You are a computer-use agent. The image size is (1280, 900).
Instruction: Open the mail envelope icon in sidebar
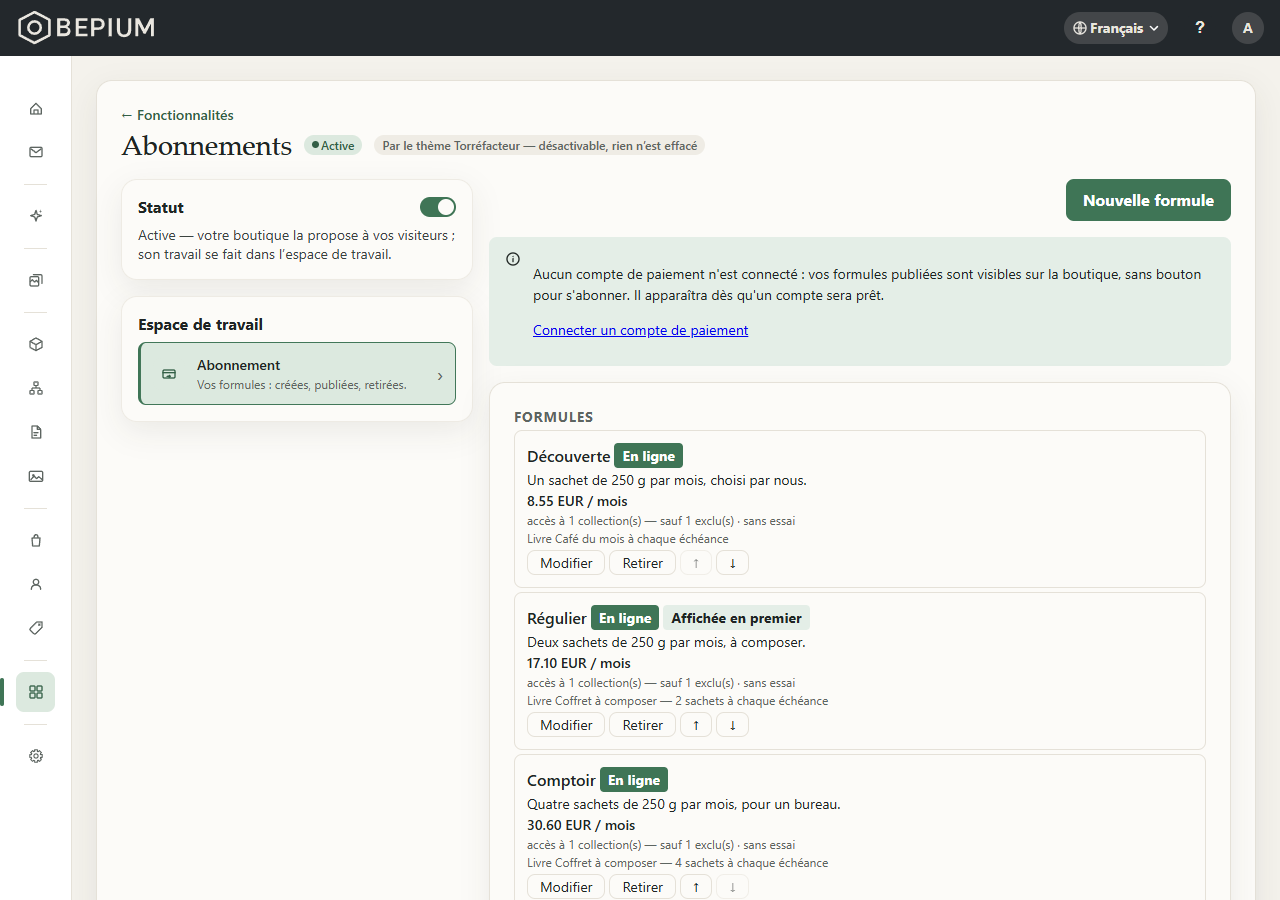pyautogui.click(x=36, y=152)
